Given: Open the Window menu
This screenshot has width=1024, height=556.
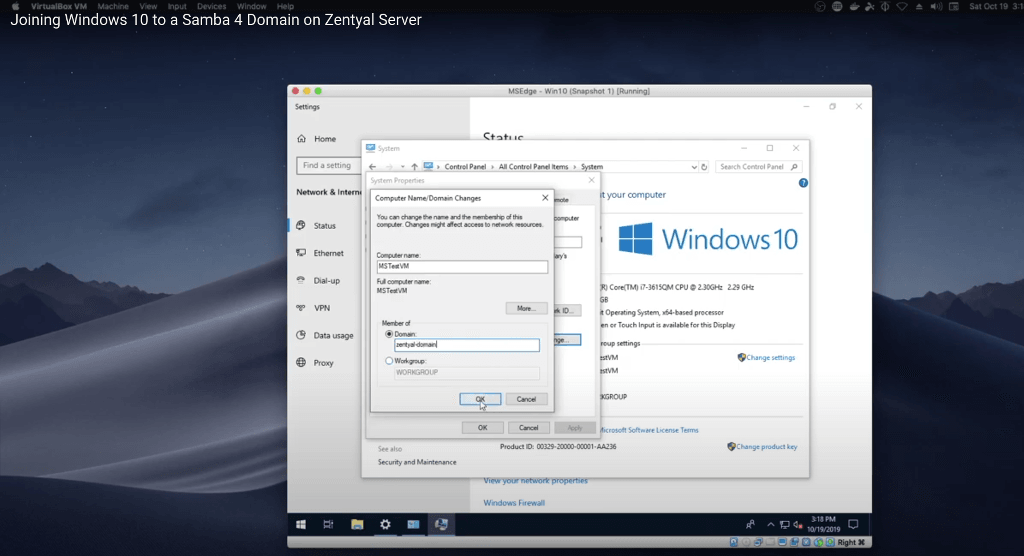Looking at the screenshot, I should pos(251,6).
